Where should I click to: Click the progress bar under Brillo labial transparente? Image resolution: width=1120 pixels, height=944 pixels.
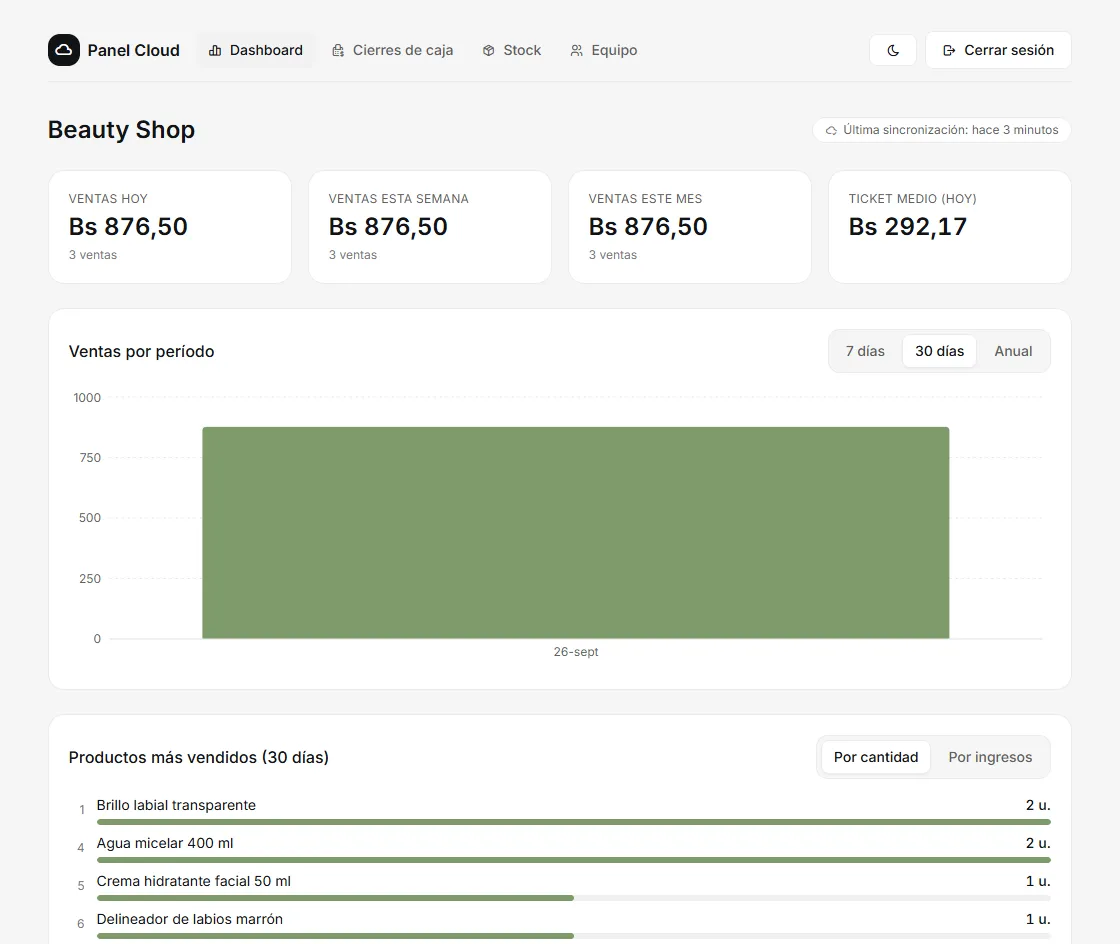(x=574, y=822)
